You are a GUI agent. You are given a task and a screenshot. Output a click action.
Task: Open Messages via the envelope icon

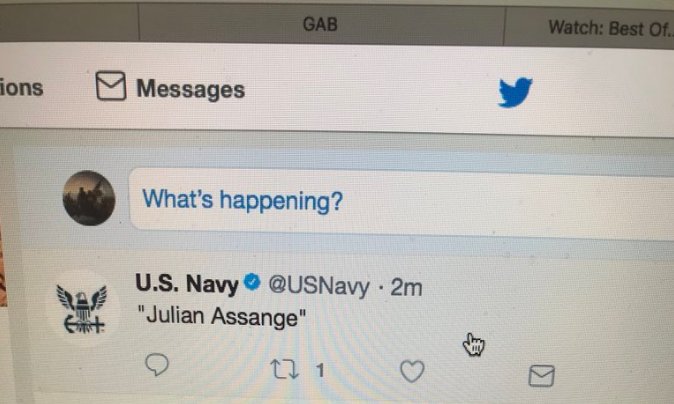[111, 88]
